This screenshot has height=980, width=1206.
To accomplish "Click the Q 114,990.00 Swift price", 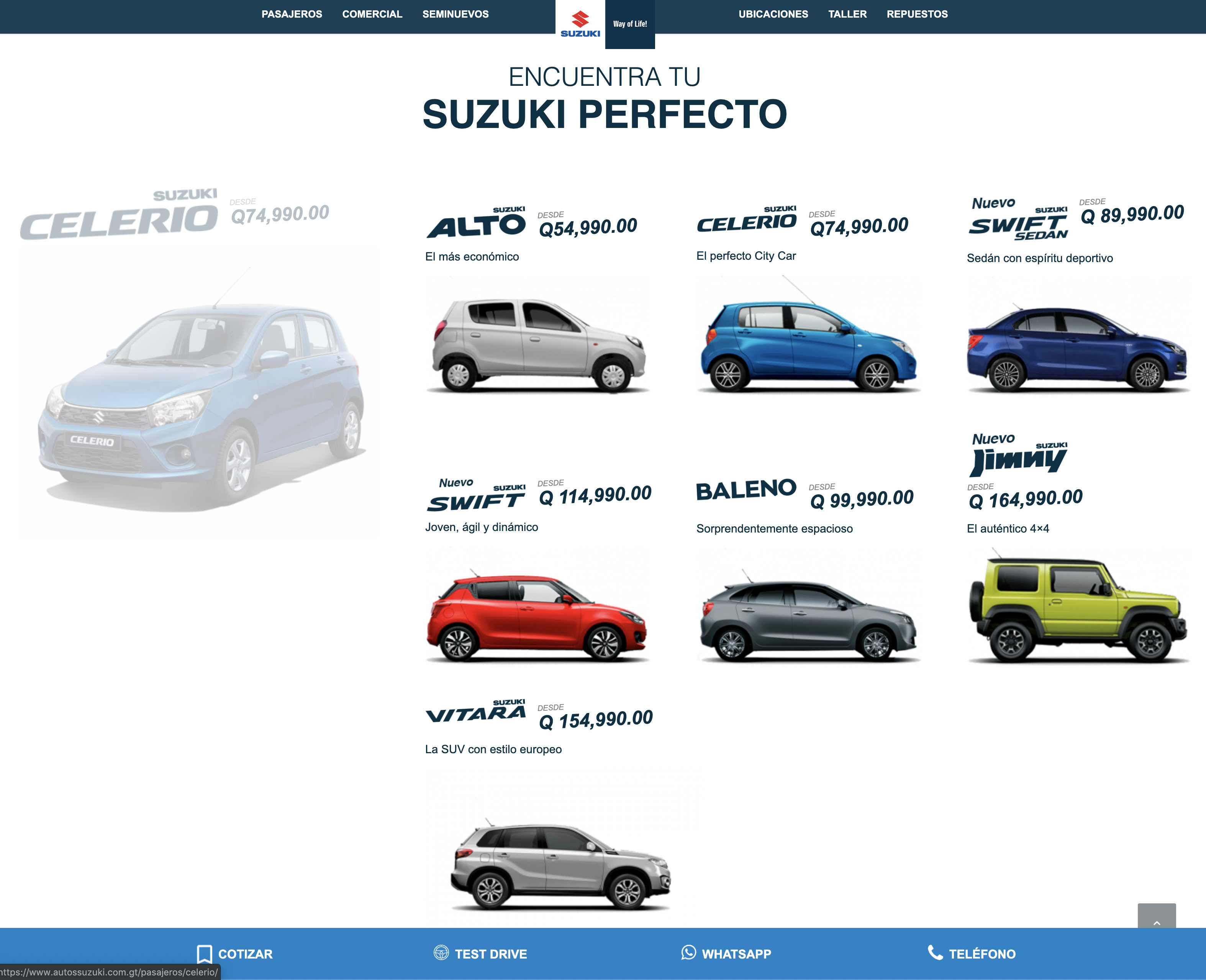I will 595,496.
